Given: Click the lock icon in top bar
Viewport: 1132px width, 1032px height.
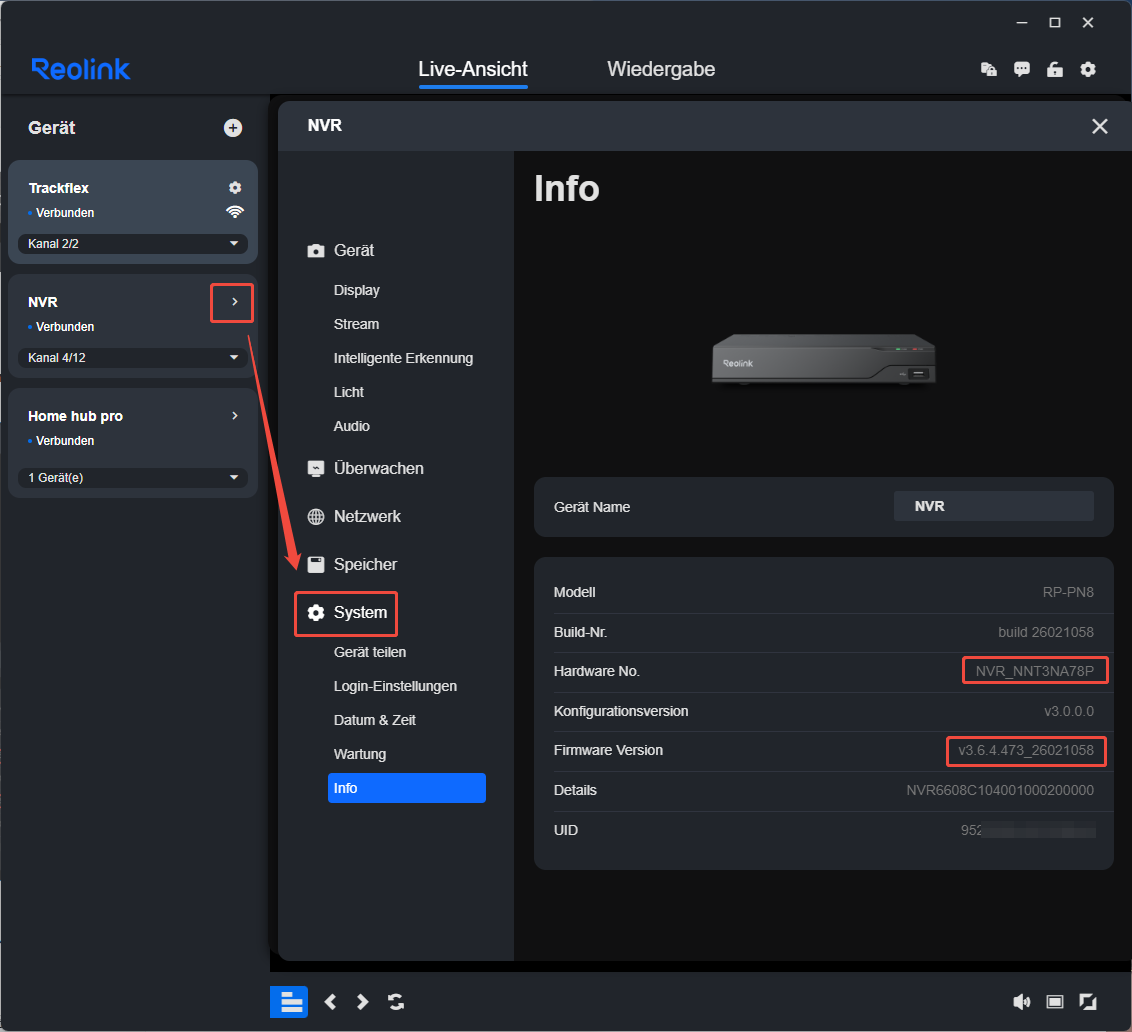Looking at the screenshot, I should 1055,69.
